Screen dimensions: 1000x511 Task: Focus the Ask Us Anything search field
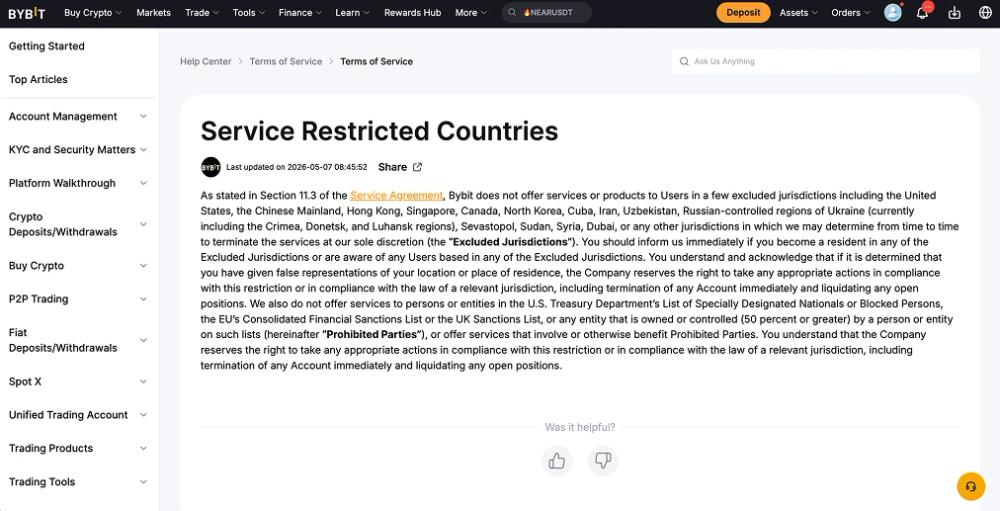pos(826,61)
